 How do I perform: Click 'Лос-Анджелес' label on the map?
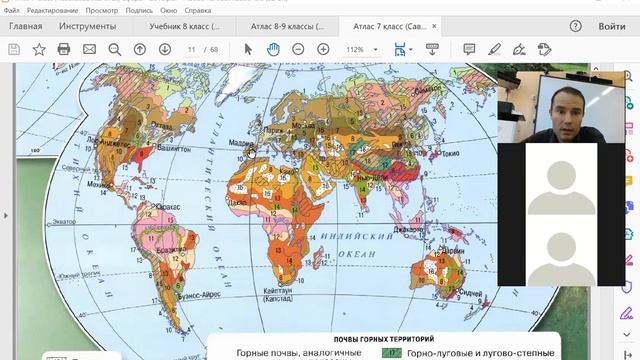(109, 142)
